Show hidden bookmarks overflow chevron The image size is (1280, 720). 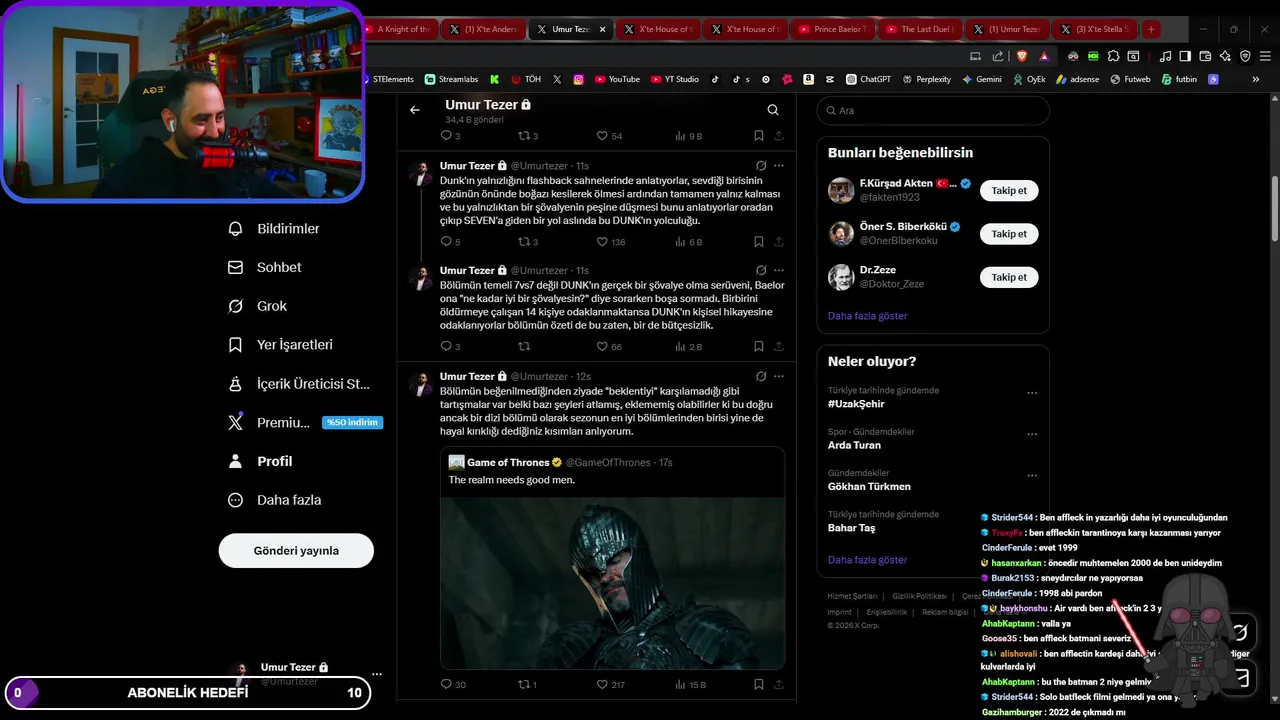point(1256,79)
